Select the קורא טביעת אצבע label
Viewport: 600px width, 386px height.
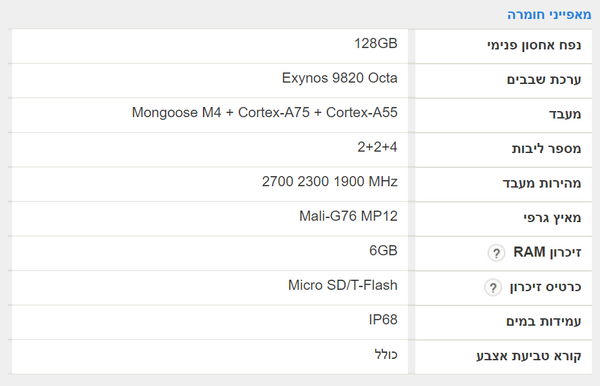tap(528, 356)
